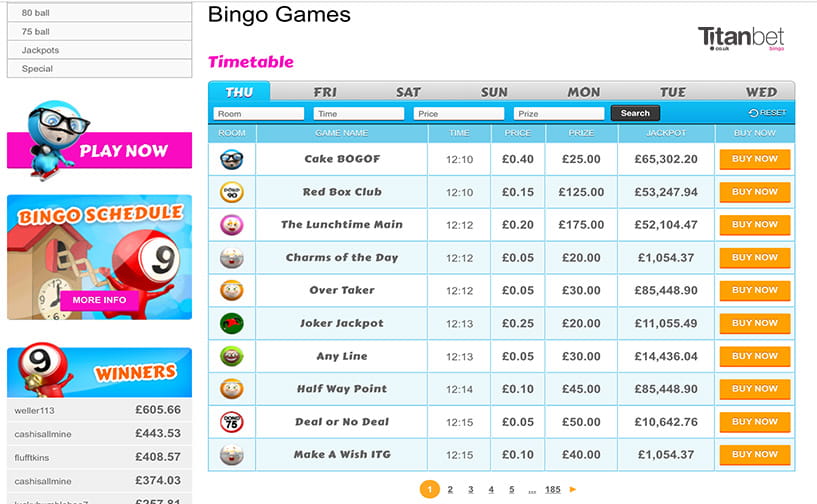Click the black Search button
This screenshot has height=504, width=817.
pos(635,113)
